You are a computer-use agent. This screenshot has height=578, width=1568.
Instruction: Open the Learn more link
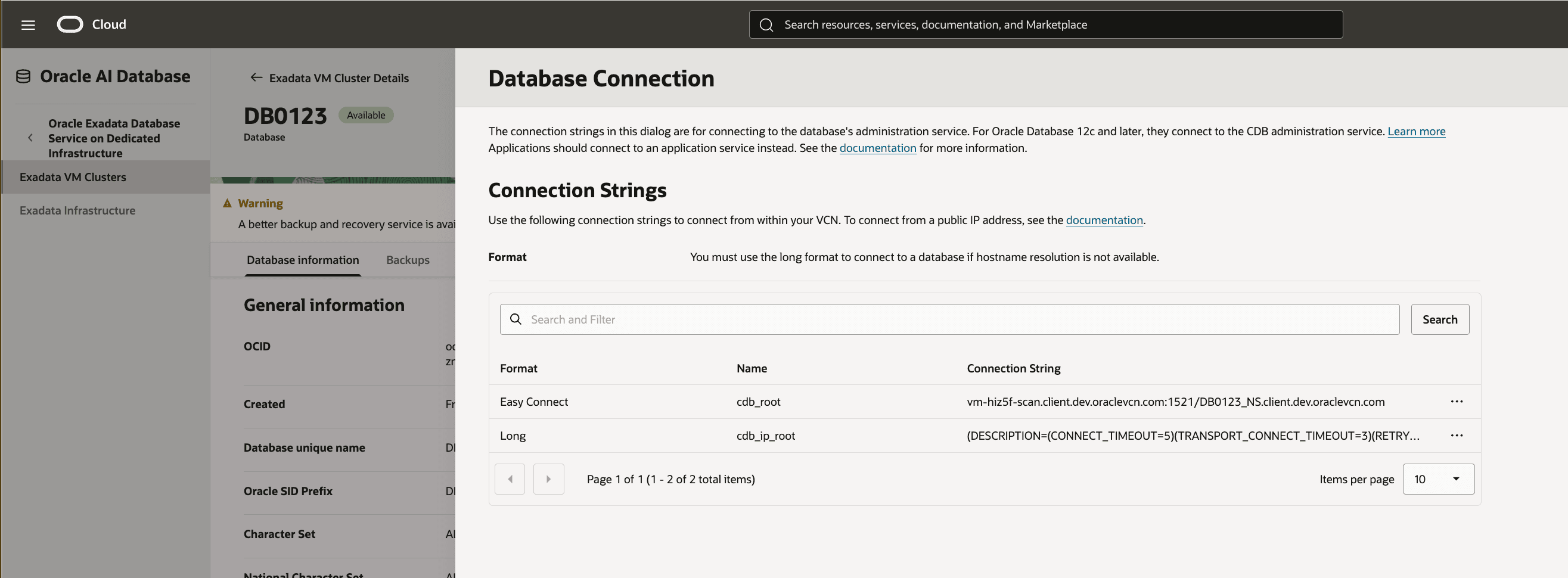(1416, 132)
